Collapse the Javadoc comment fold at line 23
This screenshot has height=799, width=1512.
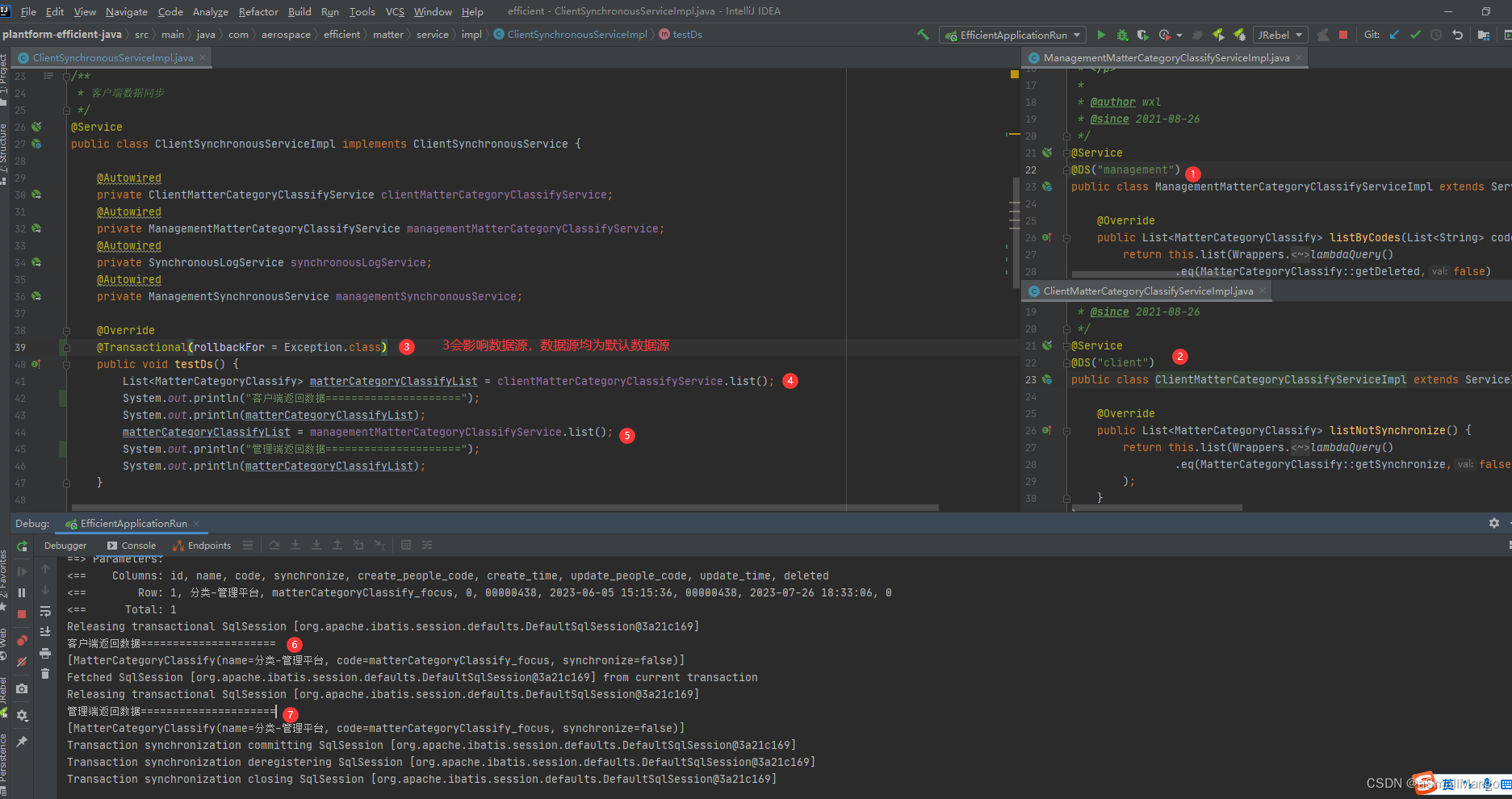pyautogui.click(x=66, y=77)
